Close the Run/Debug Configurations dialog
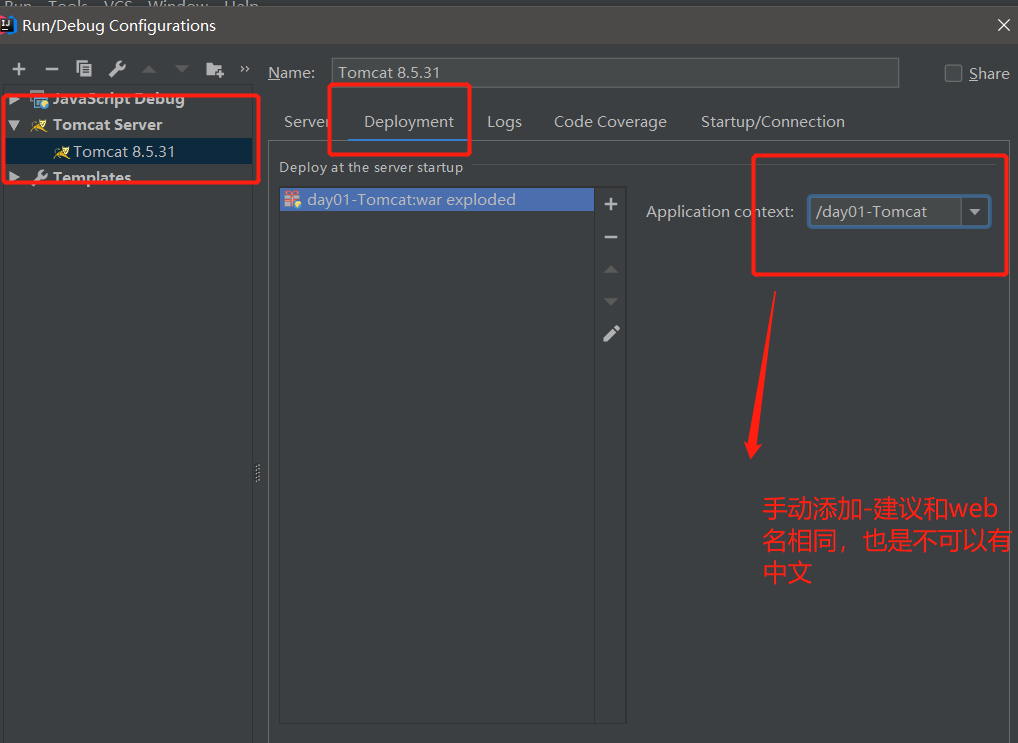Viewport: 1018px width, 743px height. click(x=1004, y=25)
